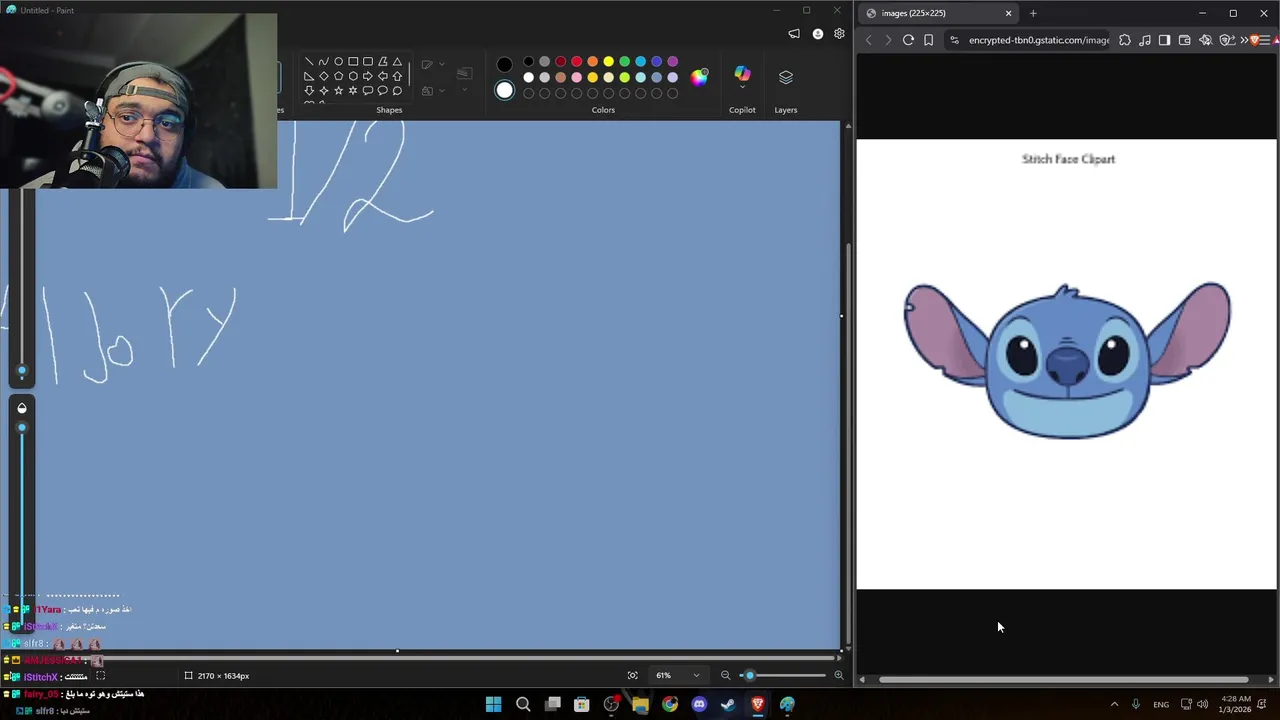Image resolution: width=1280 pixels, height=720 pixels.
Task: Select the diamond shape in Paint
Action: [x=323, y=76]
